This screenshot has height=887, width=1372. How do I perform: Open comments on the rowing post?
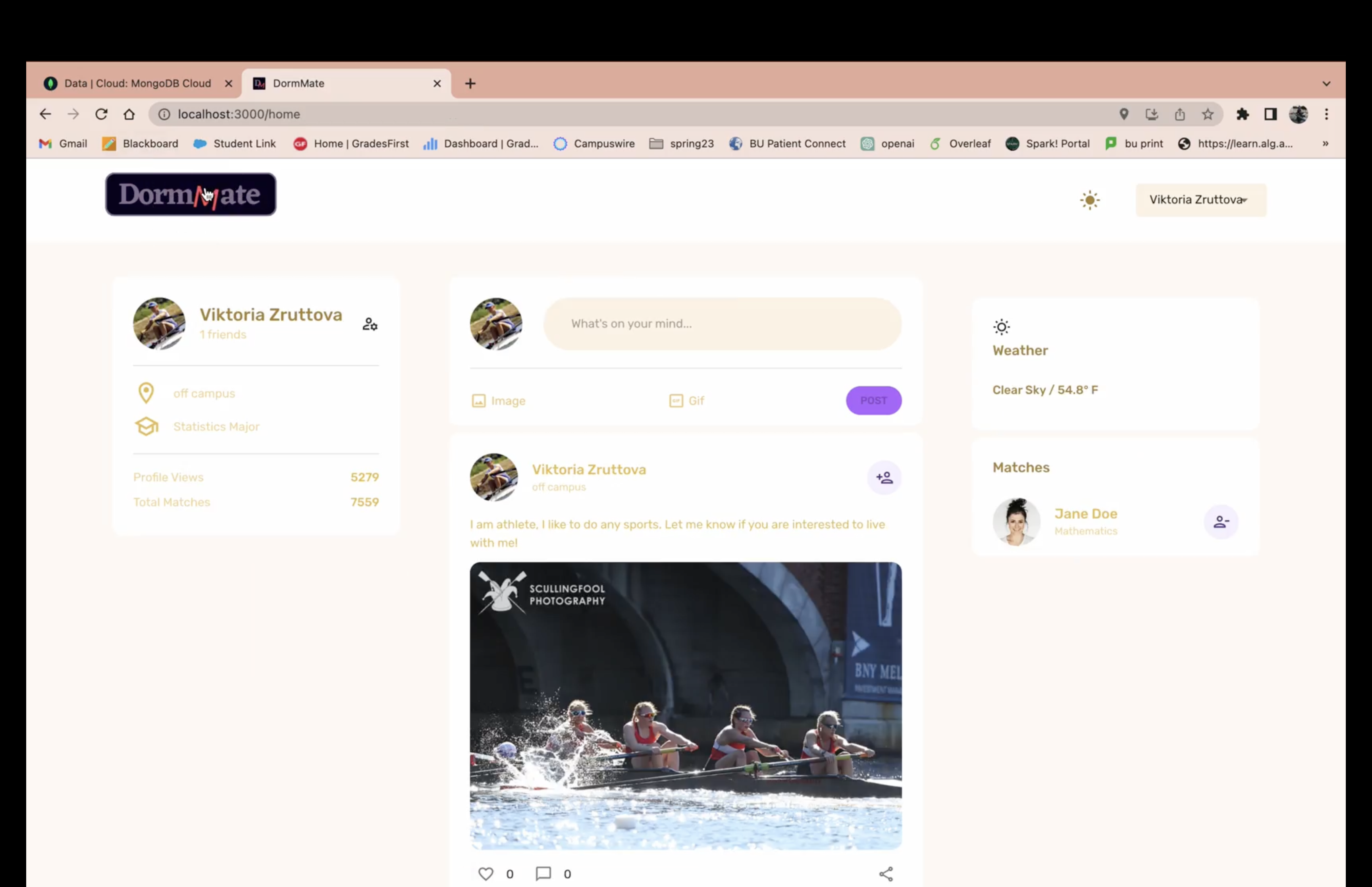[x=543, y=874]
